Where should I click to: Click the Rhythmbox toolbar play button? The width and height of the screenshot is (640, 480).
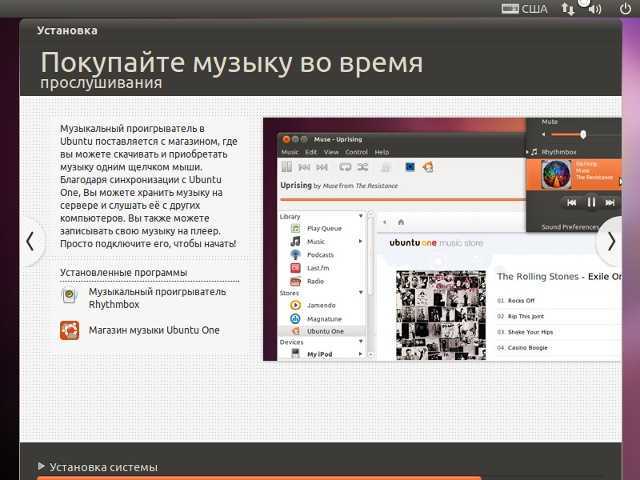[287, 167]
